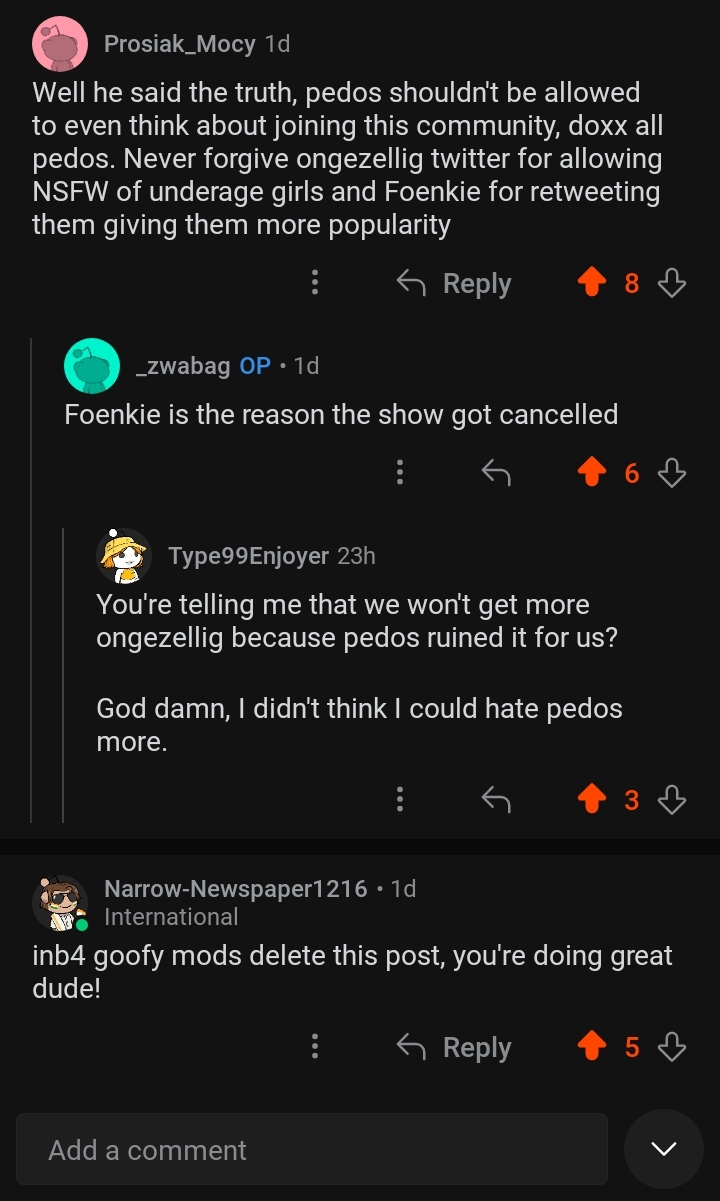Open three-dot menu on _zwabag's reply
720x1201 pixels.
point(400,473)
